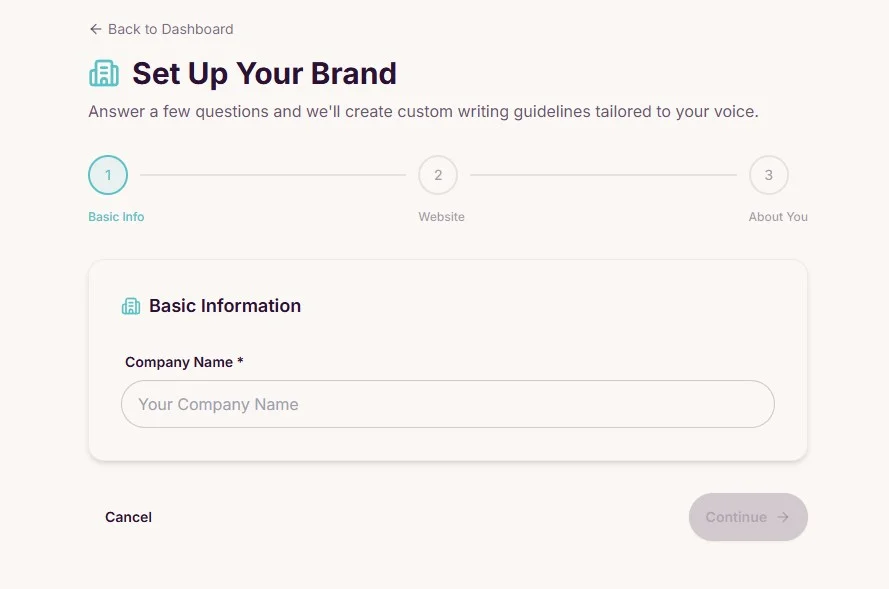Click the Cancel option
Viewport: 889px width, 589px height.
[x=128, y=517]
